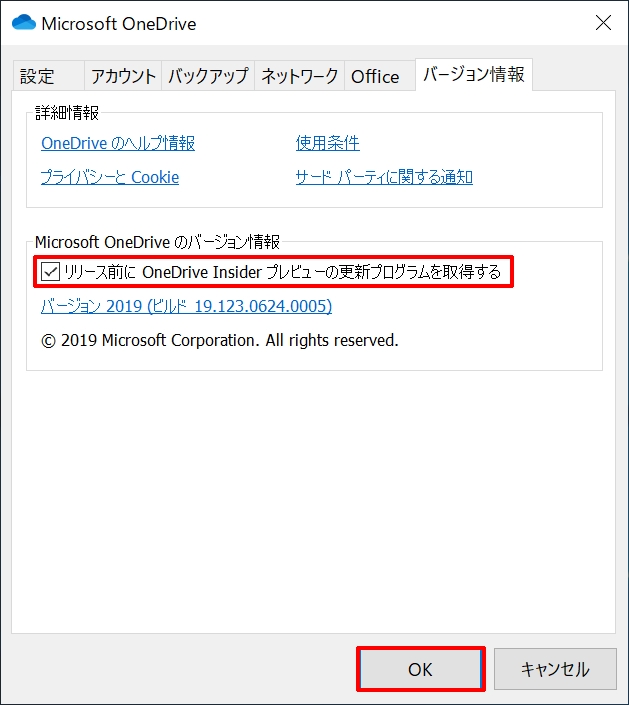Click the 'Microsoft OneDrive のバージョン情報' group label
This screenshot has width=629, height=705.
(x=157, y=242)
